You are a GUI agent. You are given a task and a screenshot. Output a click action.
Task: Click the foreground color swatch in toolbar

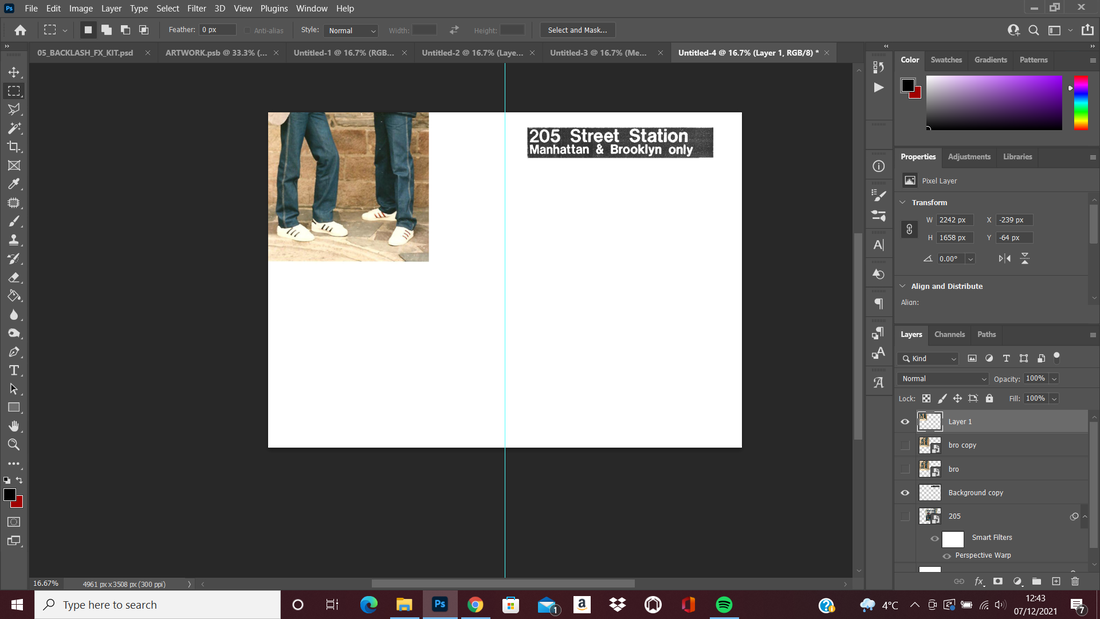[x=9, y=495]
